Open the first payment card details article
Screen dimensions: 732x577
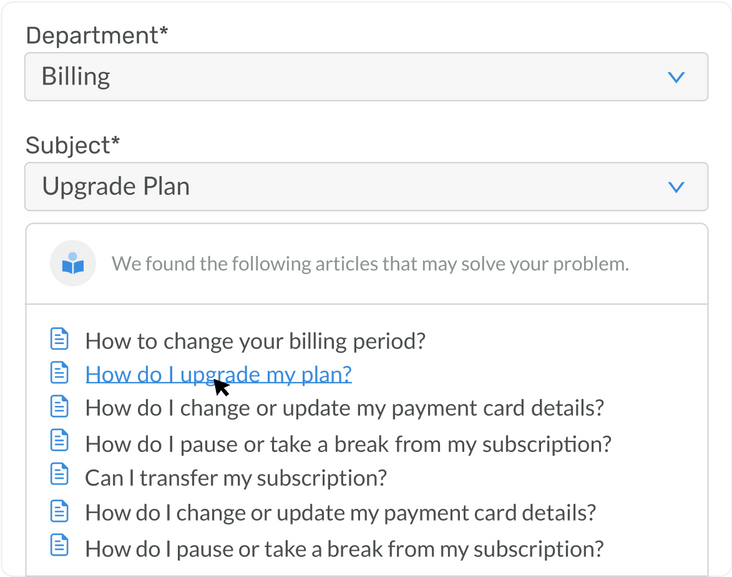coord(344,409)
